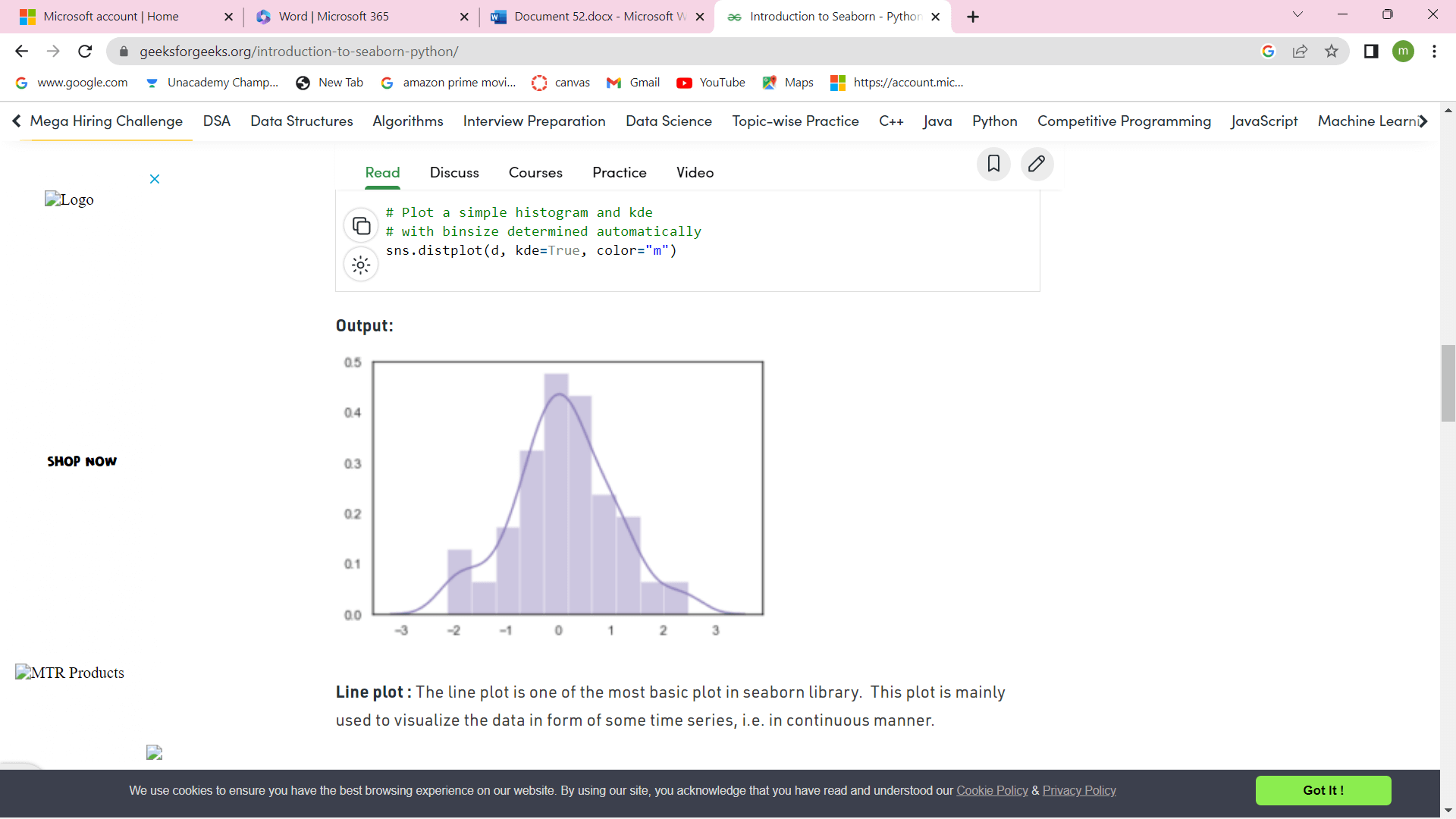1456x819 pixels.
Task: Accept cookies with Got It button
Action: point(1323,790)
